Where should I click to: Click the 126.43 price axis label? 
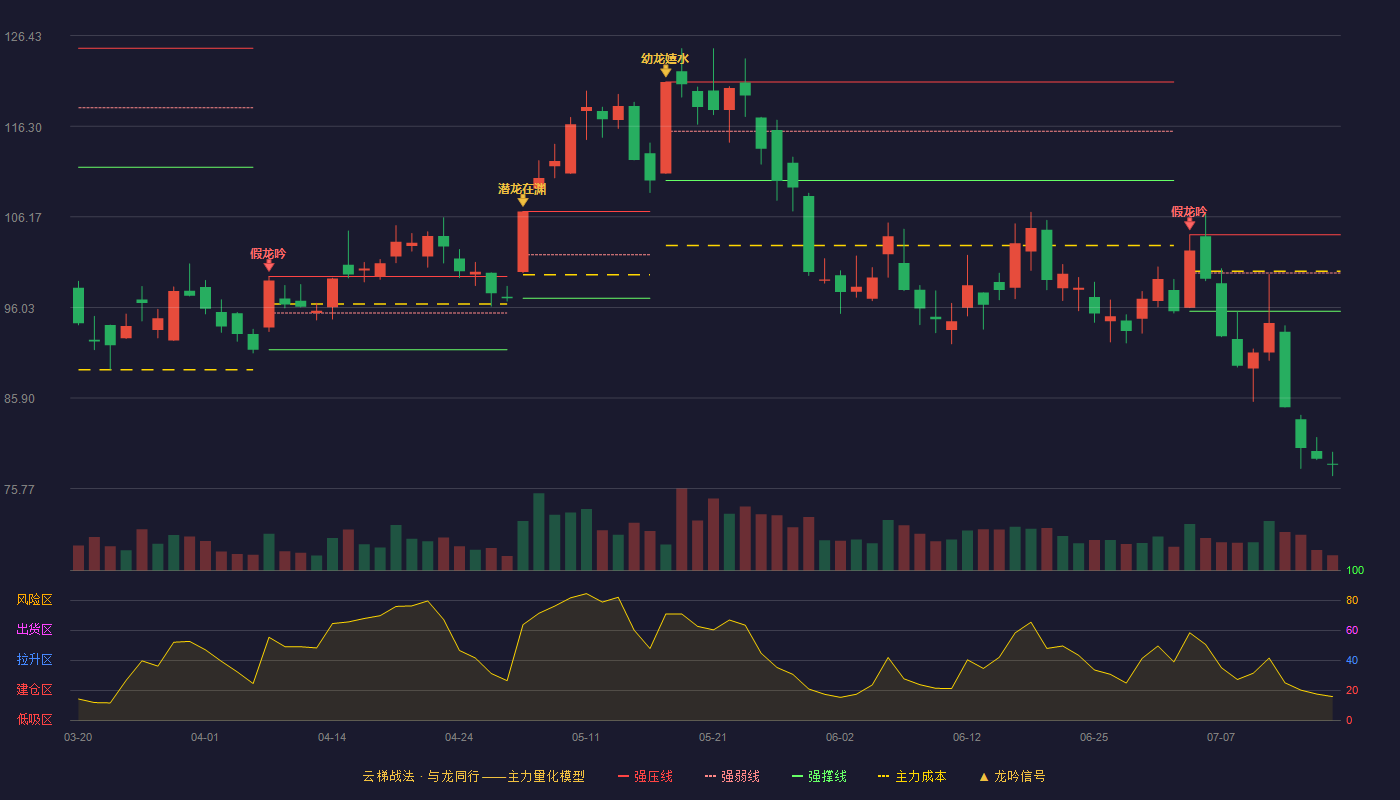tap(23, 37)
